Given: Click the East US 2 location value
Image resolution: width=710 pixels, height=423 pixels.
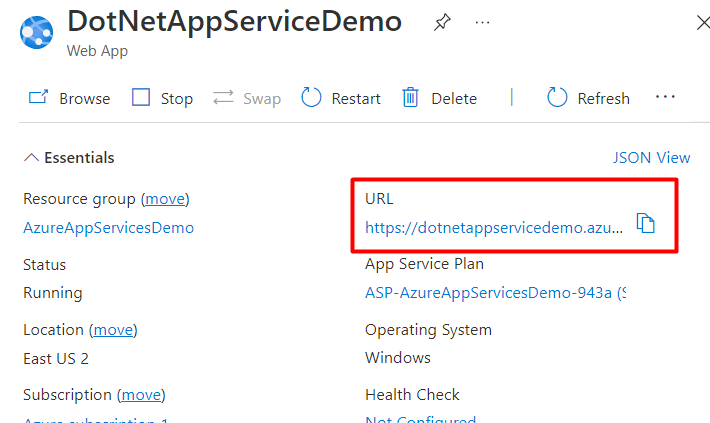Looking at the screenshot, I should 56,359.
